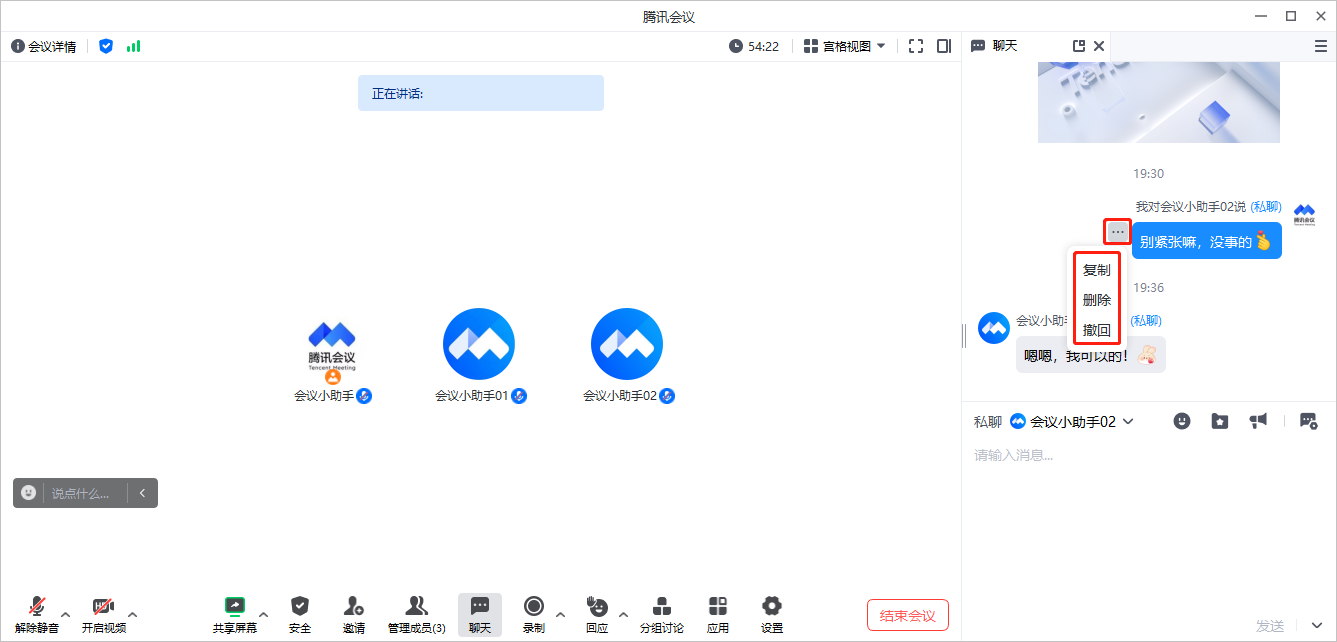This screenshot has width=1337, height=642.
Task: Click my Tencent Meeting avatar in chat
Action: [1304, 215]
